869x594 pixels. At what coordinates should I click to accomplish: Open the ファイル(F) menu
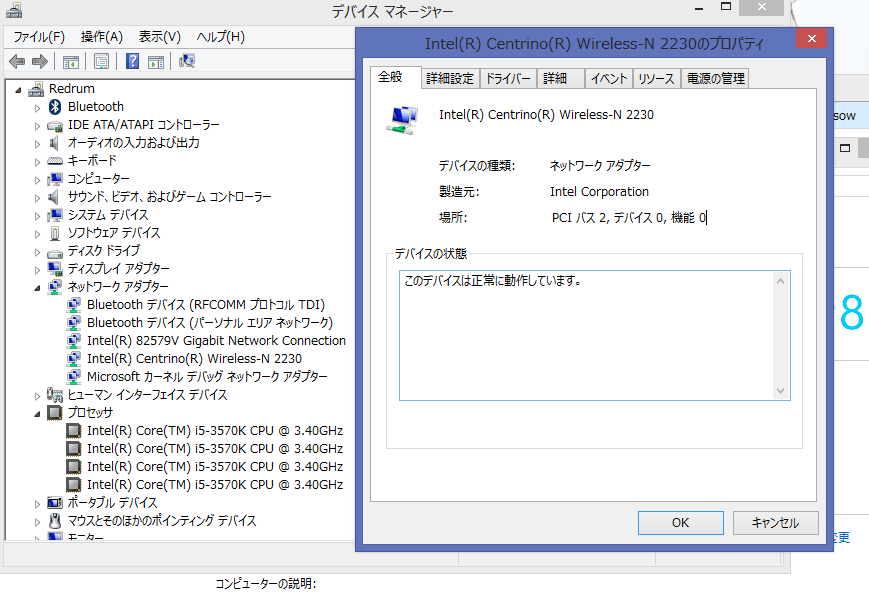pyautogui.click(x=39, y=37)
